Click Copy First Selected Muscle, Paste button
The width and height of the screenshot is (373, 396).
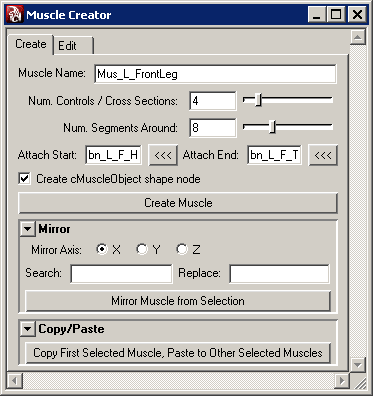tap(178, 353)
